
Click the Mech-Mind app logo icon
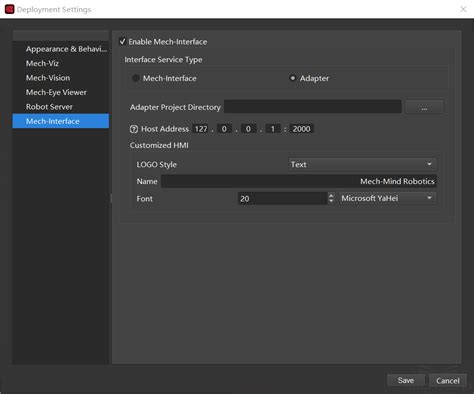pyautogui.click(x=9, y=9)
